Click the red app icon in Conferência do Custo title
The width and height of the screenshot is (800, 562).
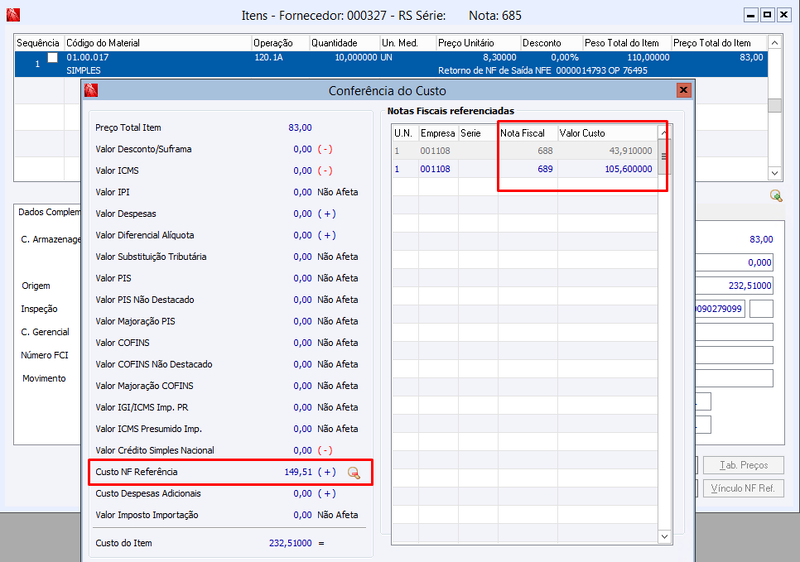(x=91, y=91)
